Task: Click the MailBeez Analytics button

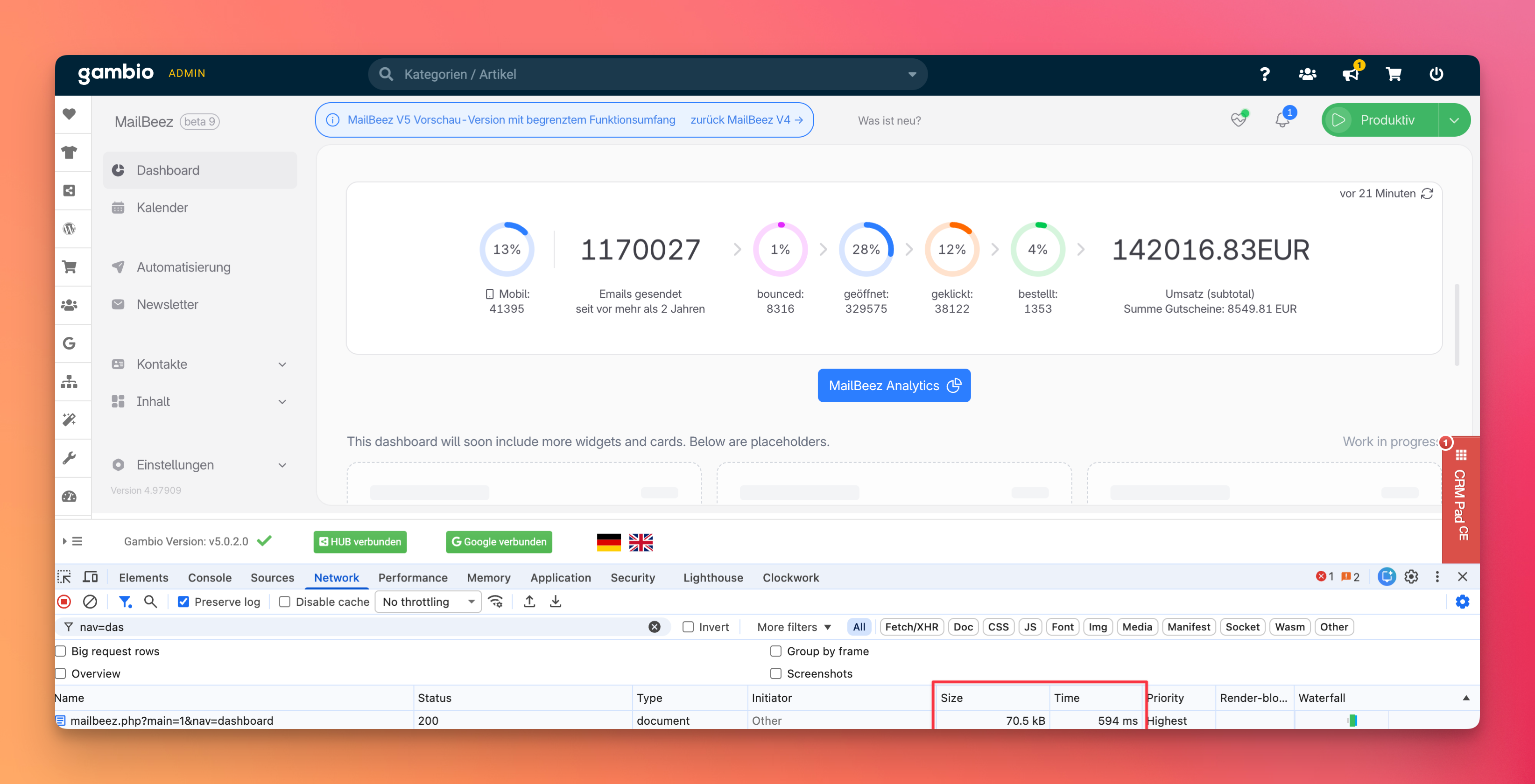Action: coord(894,385)
